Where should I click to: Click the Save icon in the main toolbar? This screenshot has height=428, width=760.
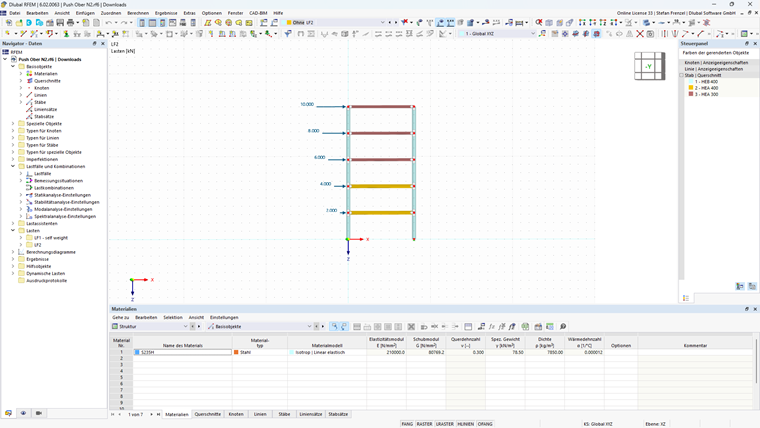tap(60, 23)
